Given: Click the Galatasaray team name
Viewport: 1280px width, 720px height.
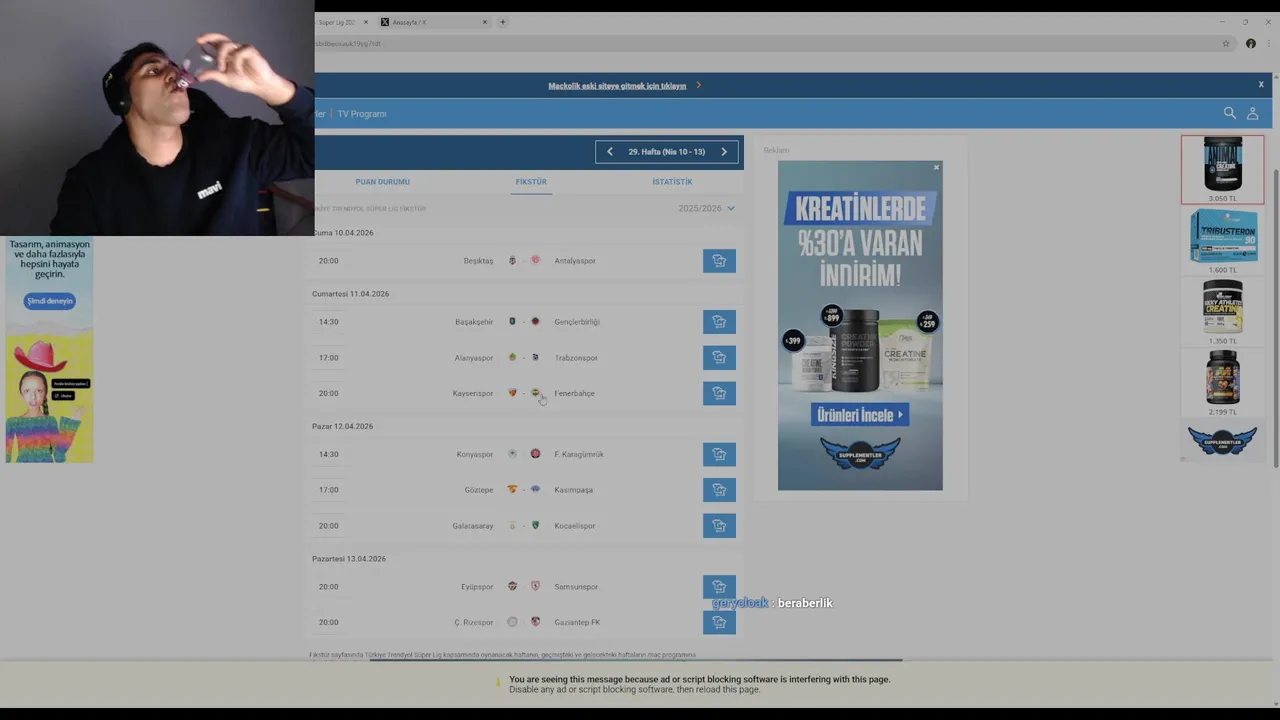Looking at the screenshot, I should click(473, 526).
